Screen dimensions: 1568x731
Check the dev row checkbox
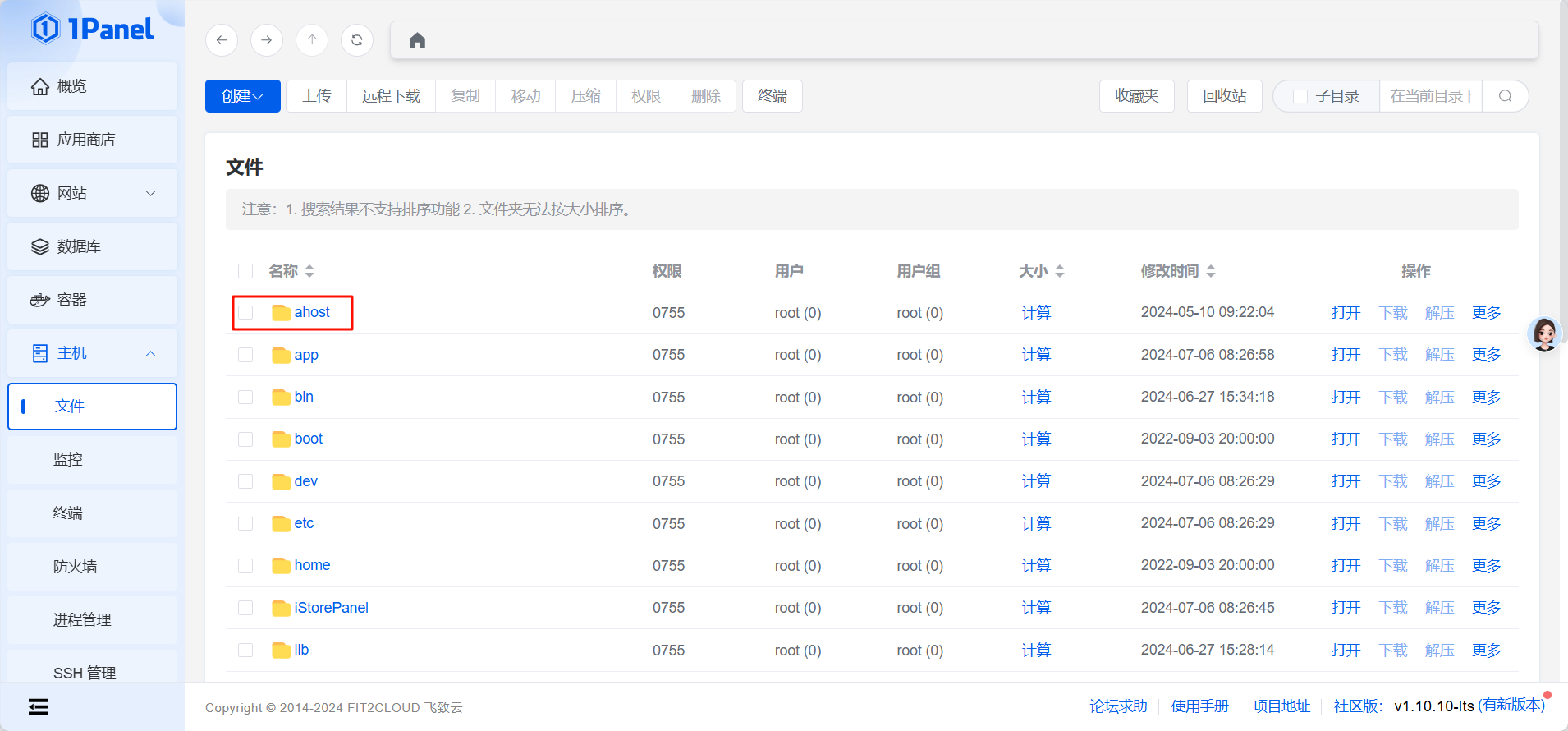click(x=245, y=481)
